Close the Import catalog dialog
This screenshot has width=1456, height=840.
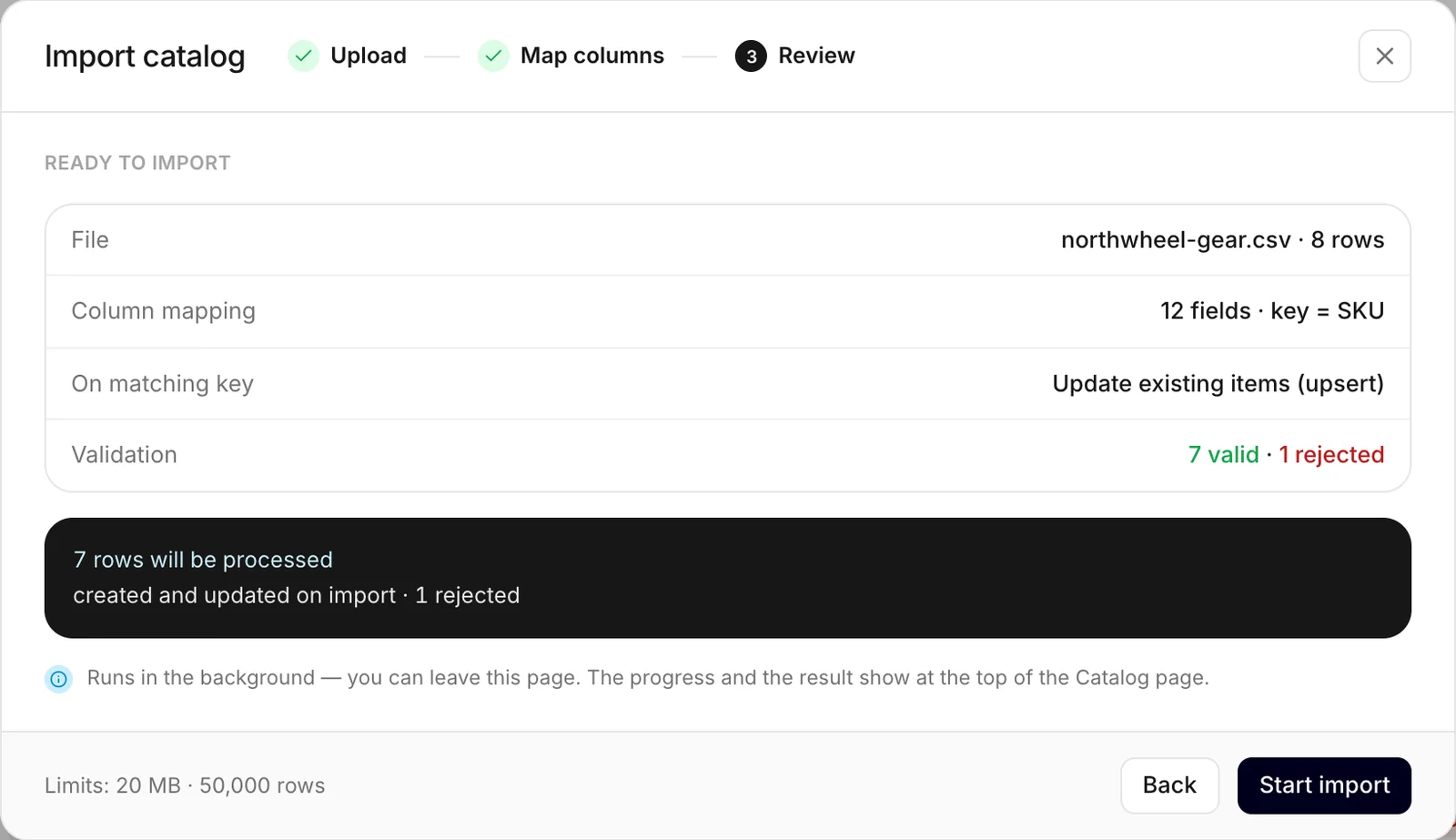click(x=1384, y=56)
